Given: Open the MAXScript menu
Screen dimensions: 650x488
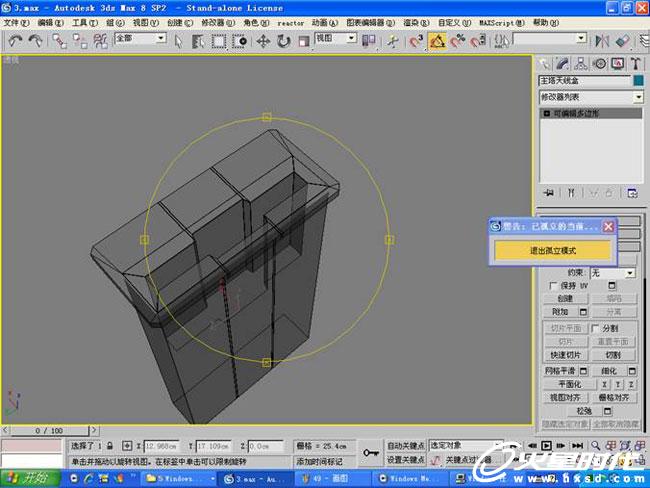Looking at the screenshot, I should [502, 23].
